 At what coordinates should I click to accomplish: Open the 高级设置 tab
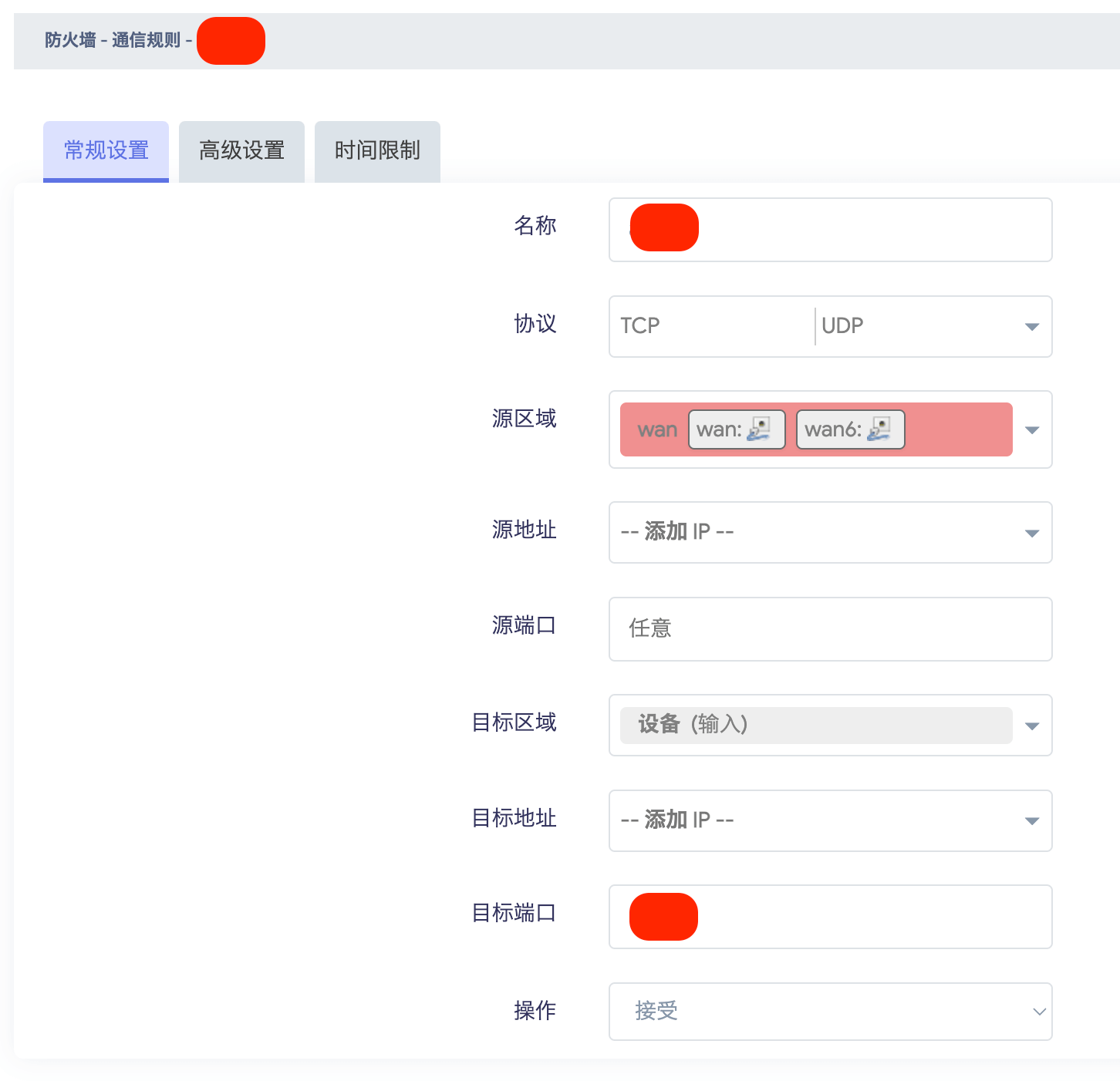241,150
